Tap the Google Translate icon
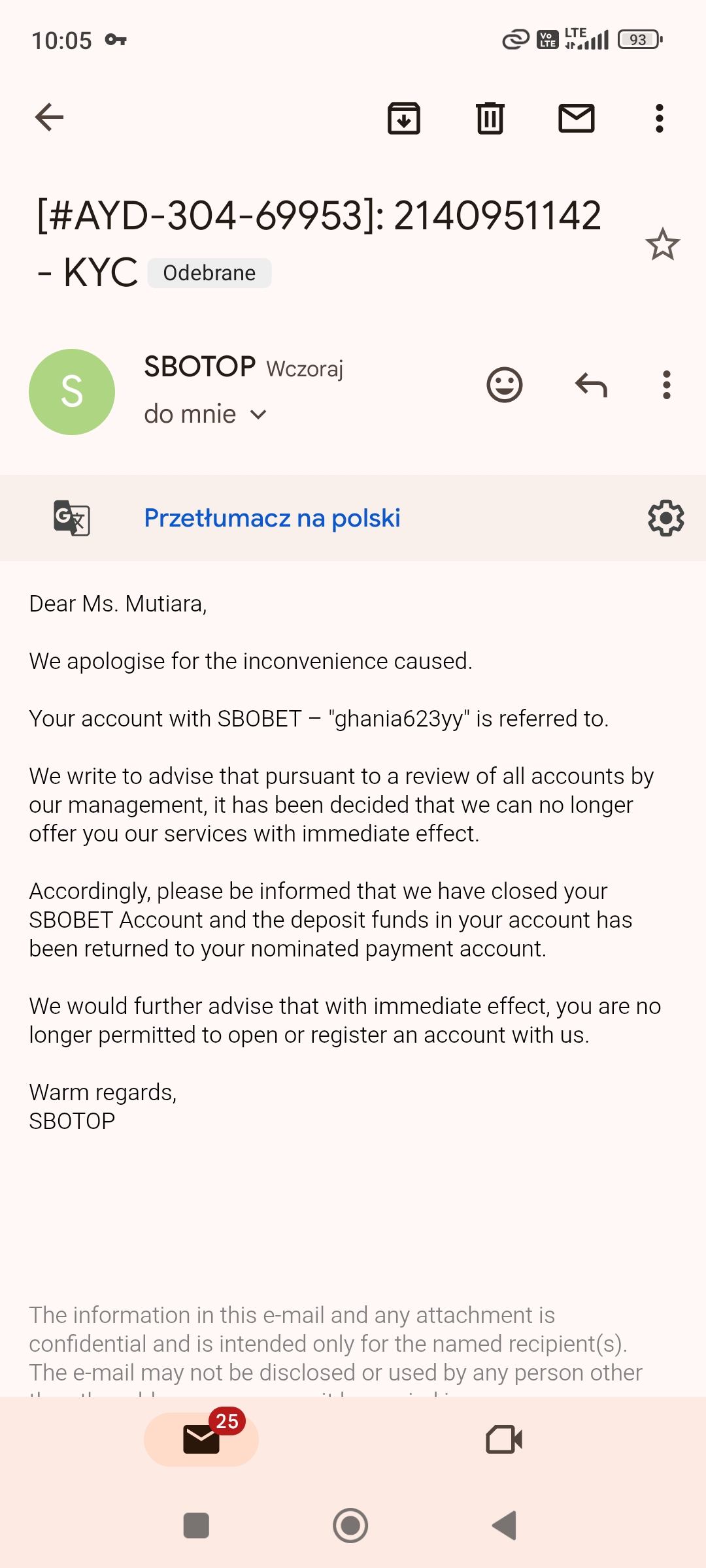The height and width of the screenshot is (1568, 706). coord(72,518)
